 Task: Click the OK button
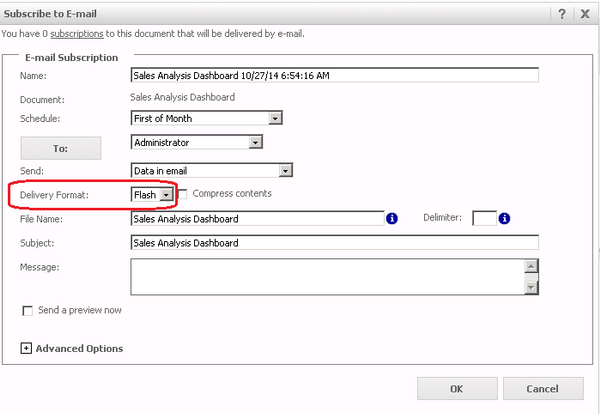456,388
